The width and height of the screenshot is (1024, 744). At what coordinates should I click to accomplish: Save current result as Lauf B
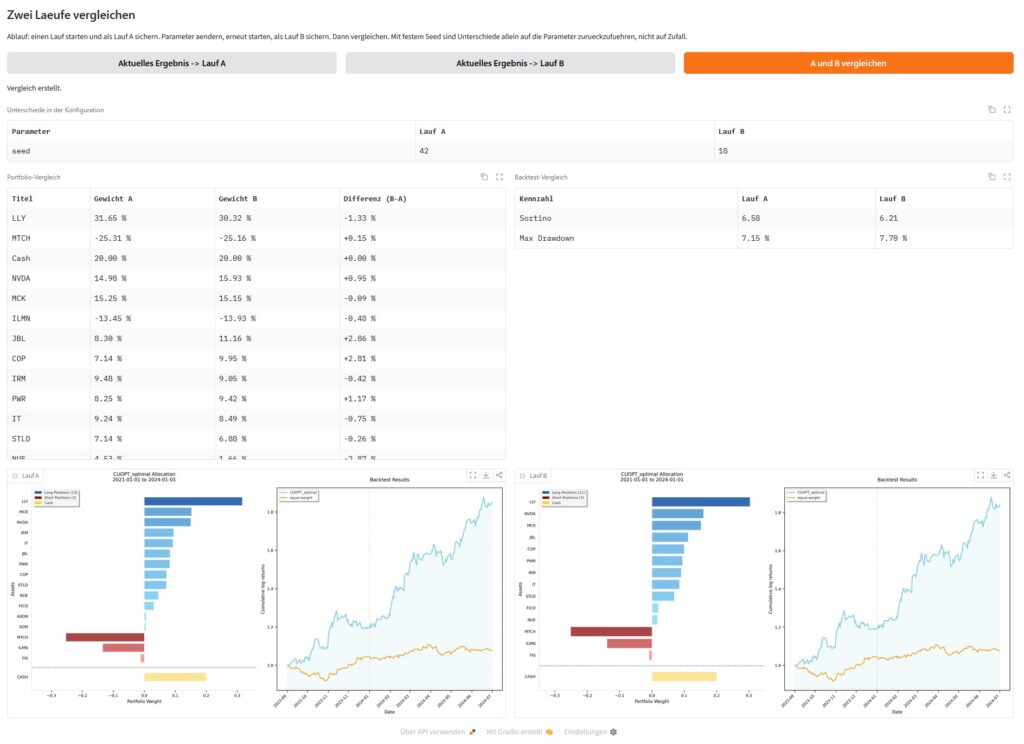pos(510,63)
